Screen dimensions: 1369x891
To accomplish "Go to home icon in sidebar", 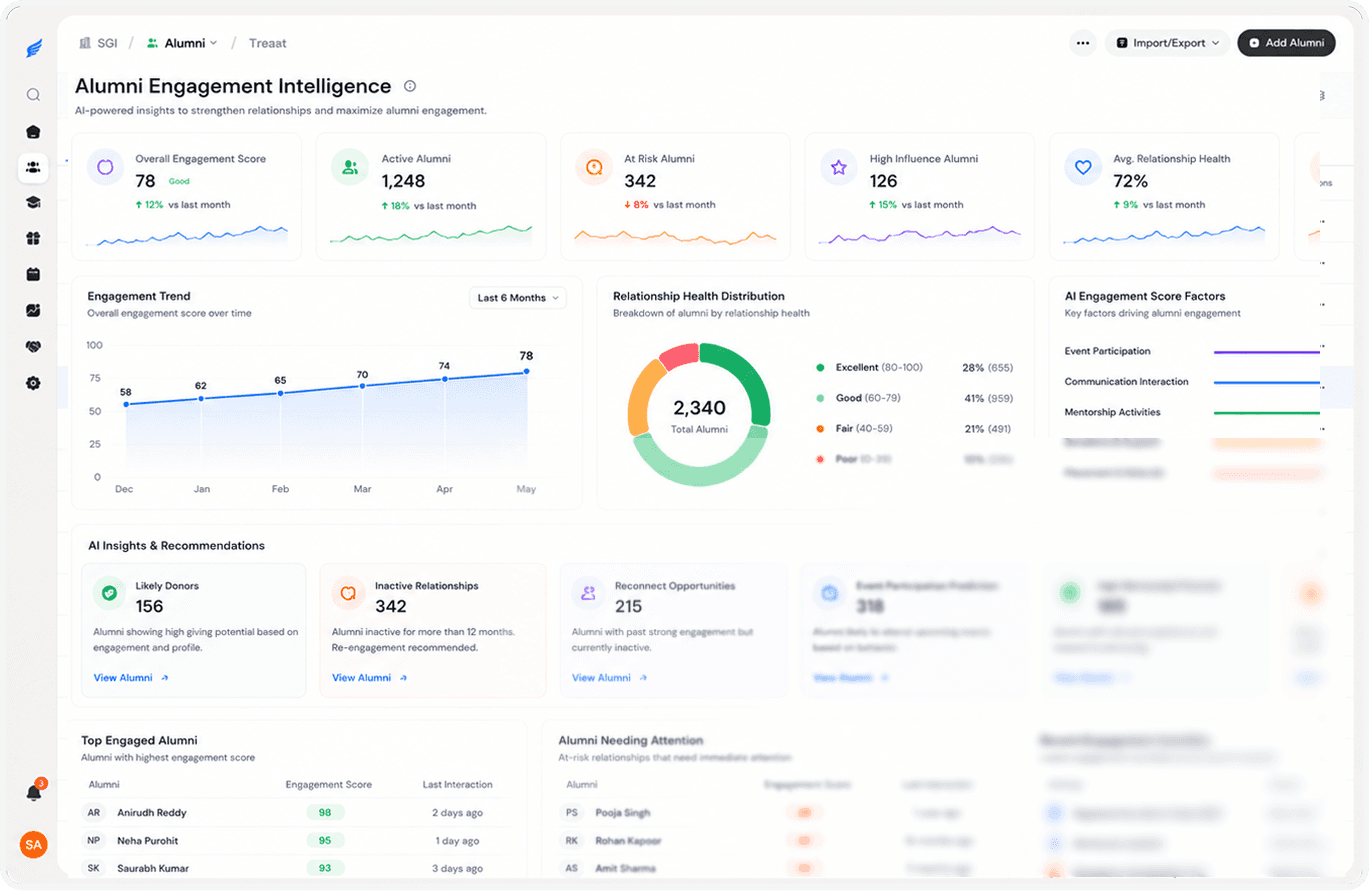I will 33,131.
